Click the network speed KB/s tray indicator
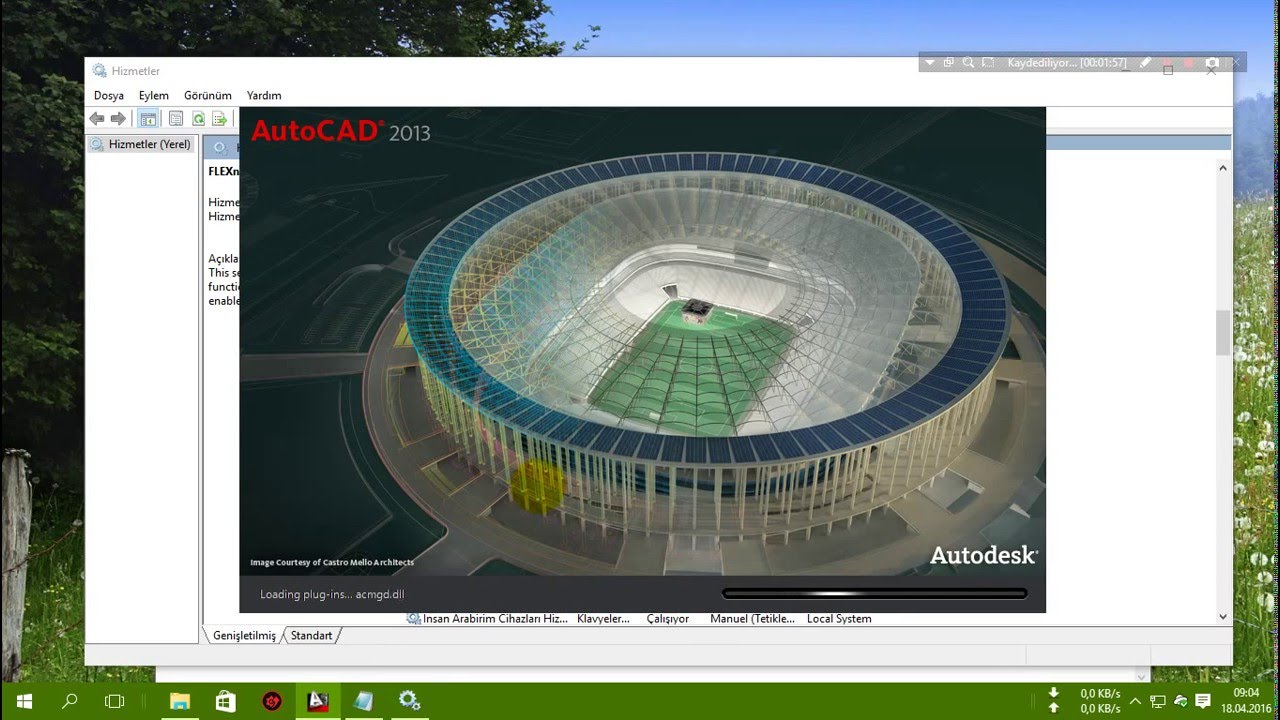The height and width of the screenshot is (720, 1280). click(x=1087, y=700)
